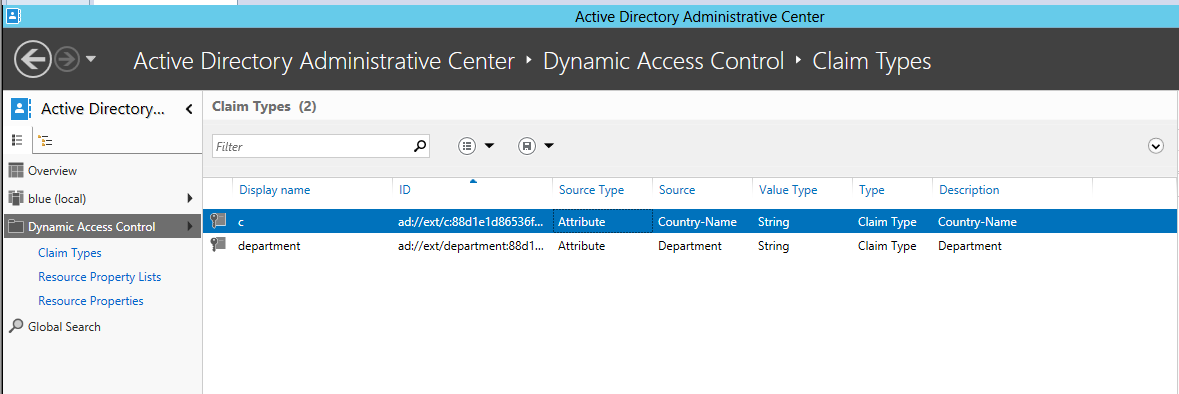The width and height of the screenshot is (1179, 394).
Task: Click breadcrumb arrow before Claim Types
Action: (x=799, y=61)
